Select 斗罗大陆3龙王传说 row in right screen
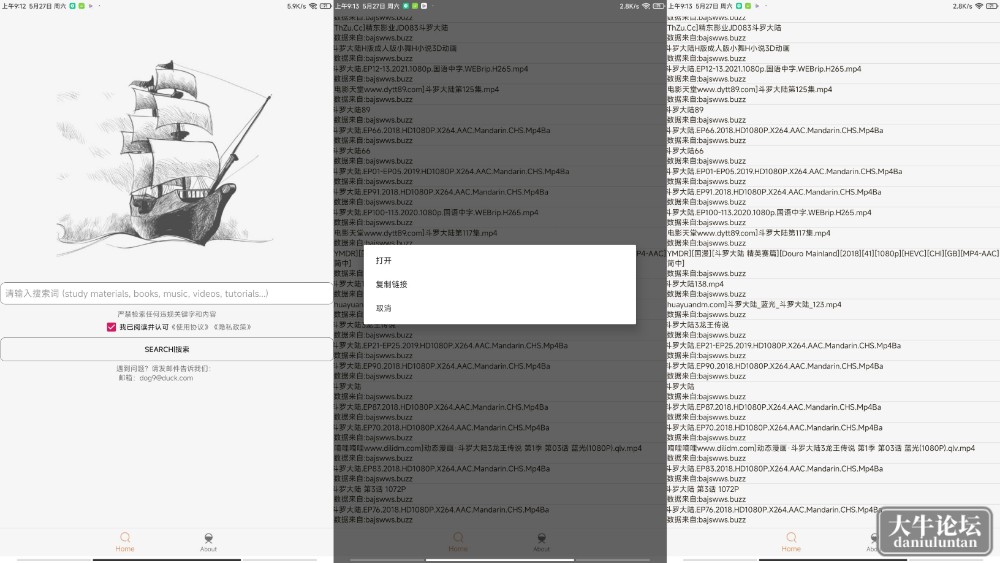Screen dimensions: 1000x563 [x=833, y=330]
